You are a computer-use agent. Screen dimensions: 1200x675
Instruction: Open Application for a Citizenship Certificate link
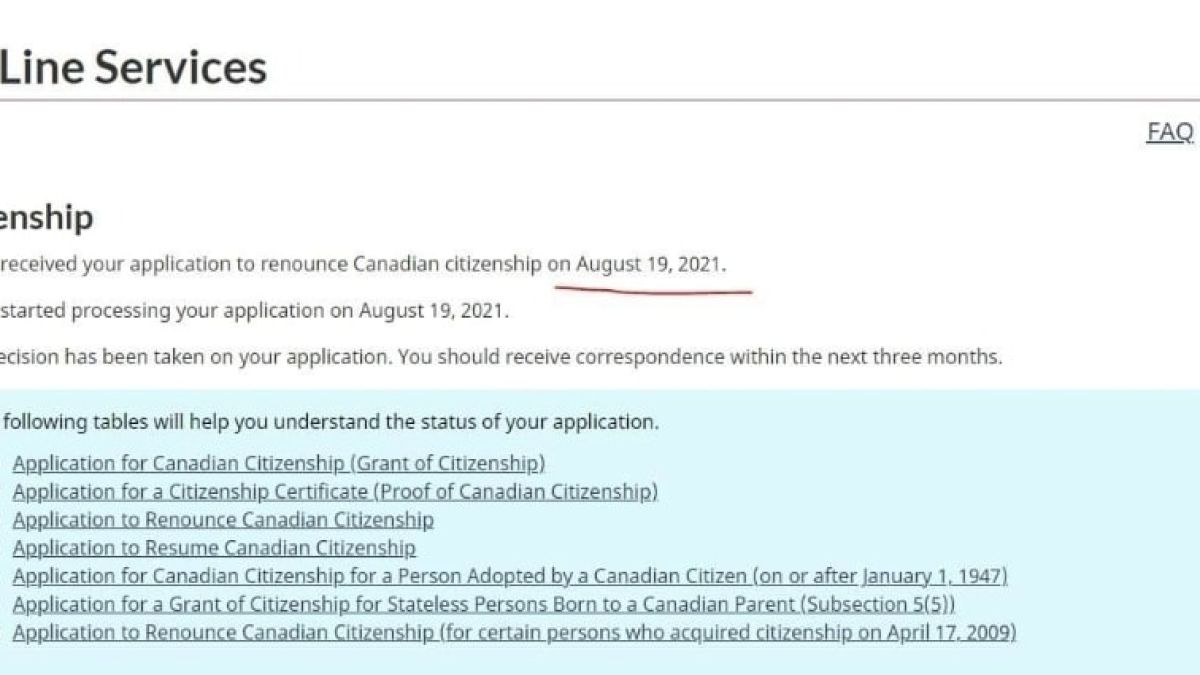335,491
